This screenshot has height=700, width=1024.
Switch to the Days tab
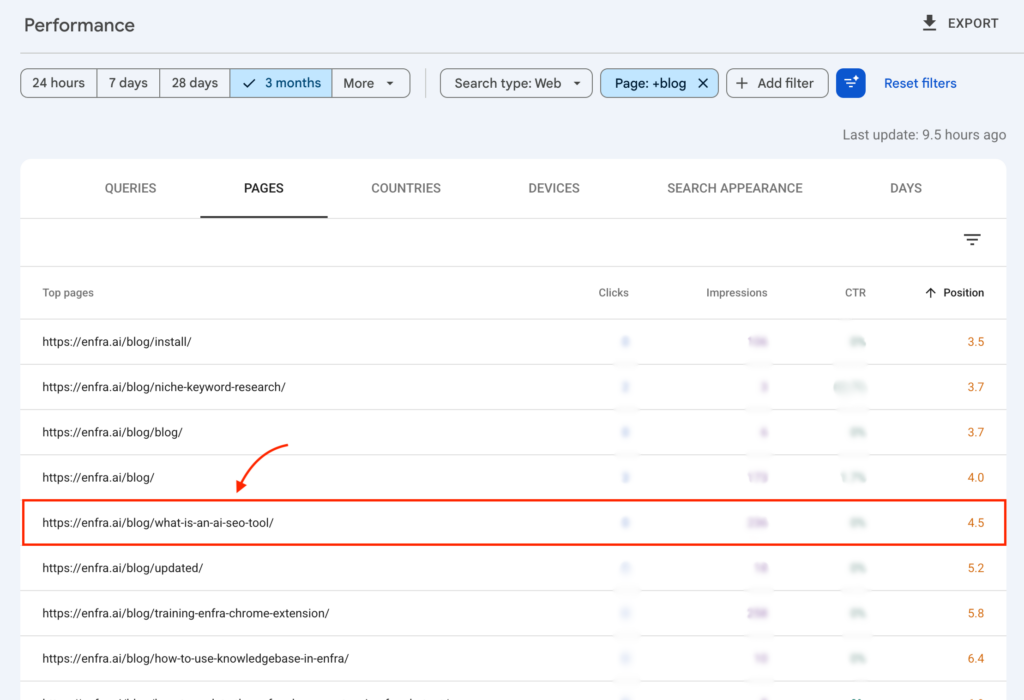coord(906,188)
